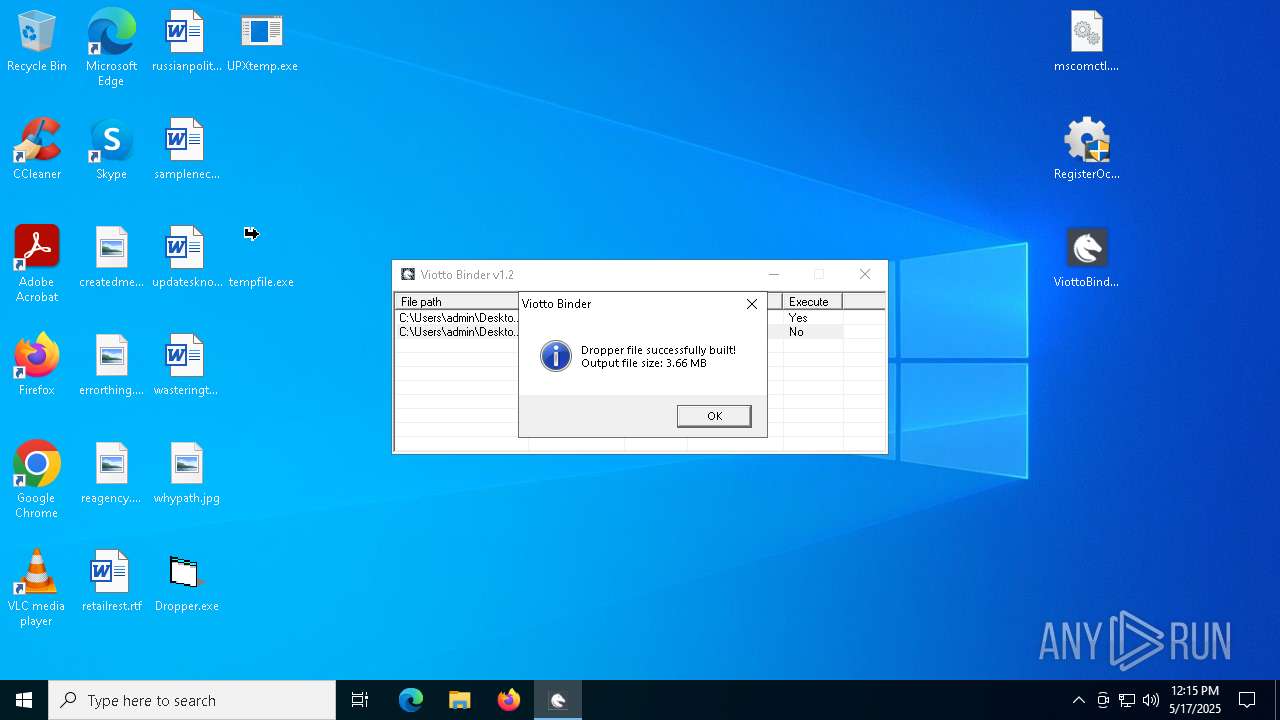Open Task View from the taskbar

click(360, 700)
